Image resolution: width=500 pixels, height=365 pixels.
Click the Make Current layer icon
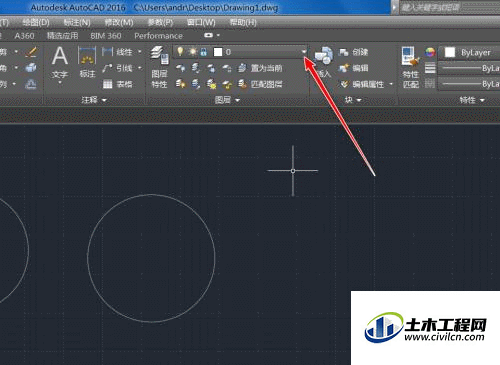242,68
